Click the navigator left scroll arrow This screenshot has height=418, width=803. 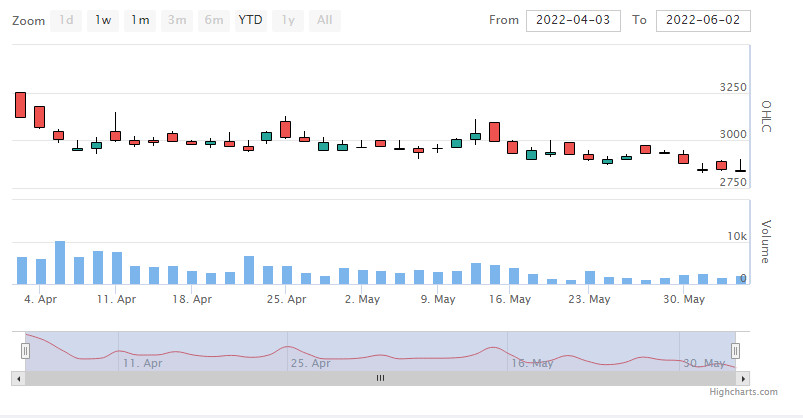click(x=18, y=379)
